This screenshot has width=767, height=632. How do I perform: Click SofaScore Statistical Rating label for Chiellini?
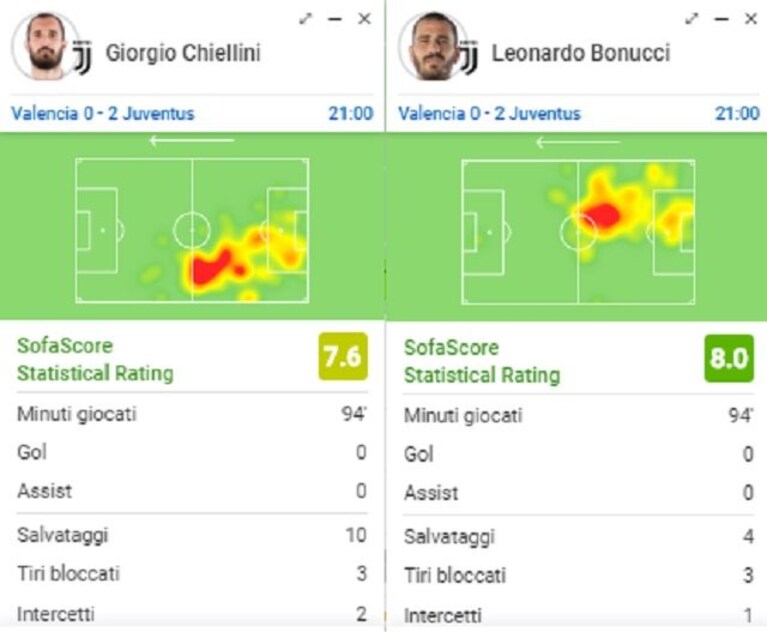(x=95, y=360)
